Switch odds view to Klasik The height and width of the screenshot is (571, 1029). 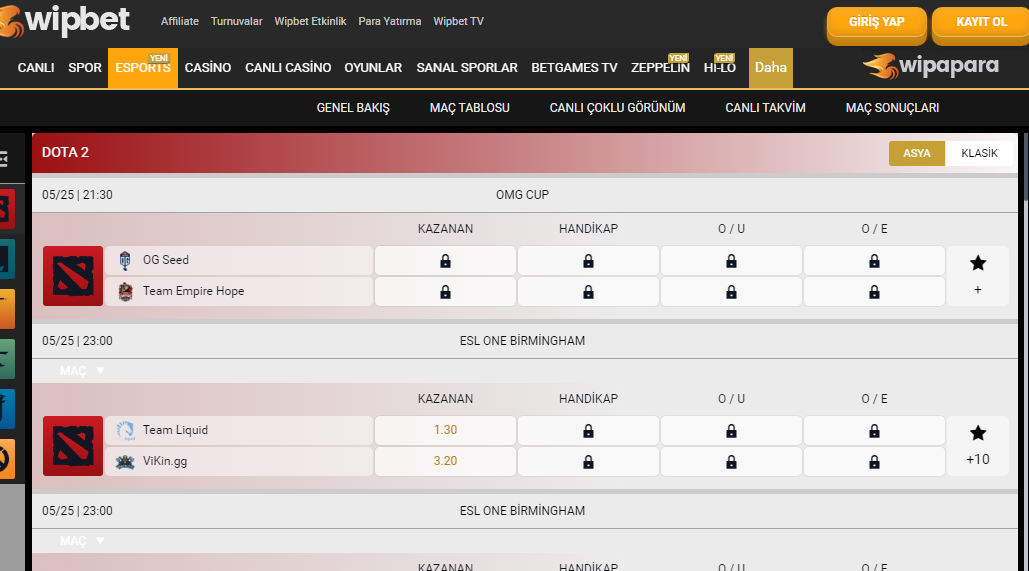pyautogui.click(x=979, y=153)
